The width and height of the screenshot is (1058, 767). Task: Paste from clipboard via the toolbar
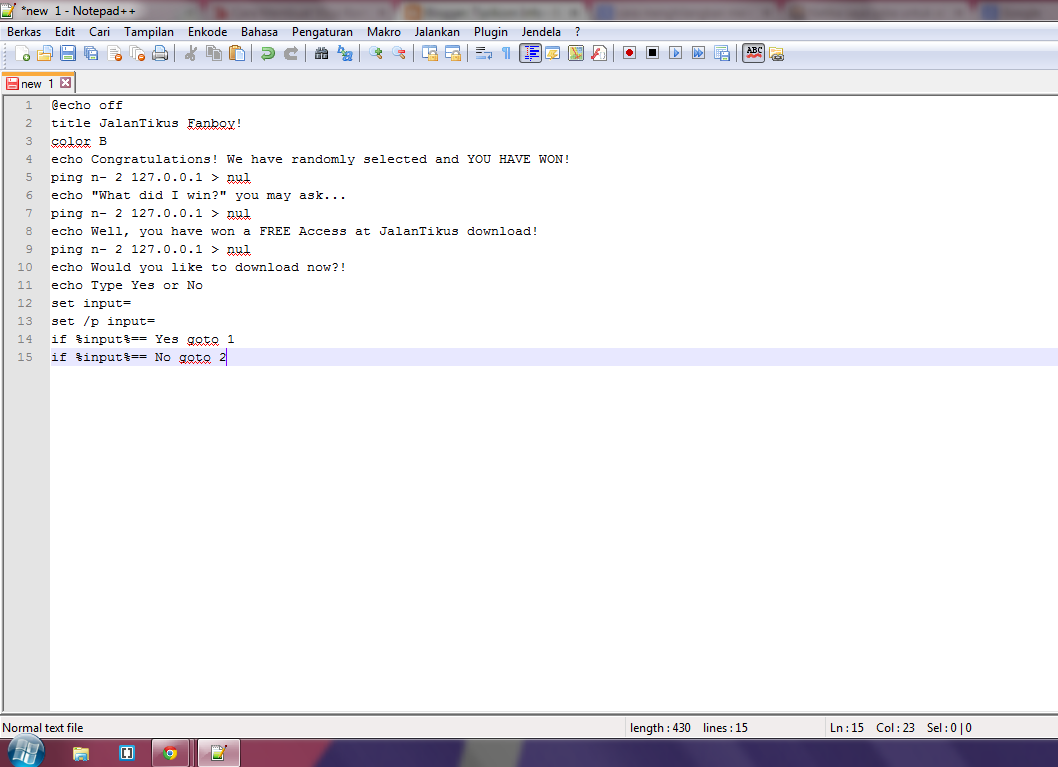237,53
